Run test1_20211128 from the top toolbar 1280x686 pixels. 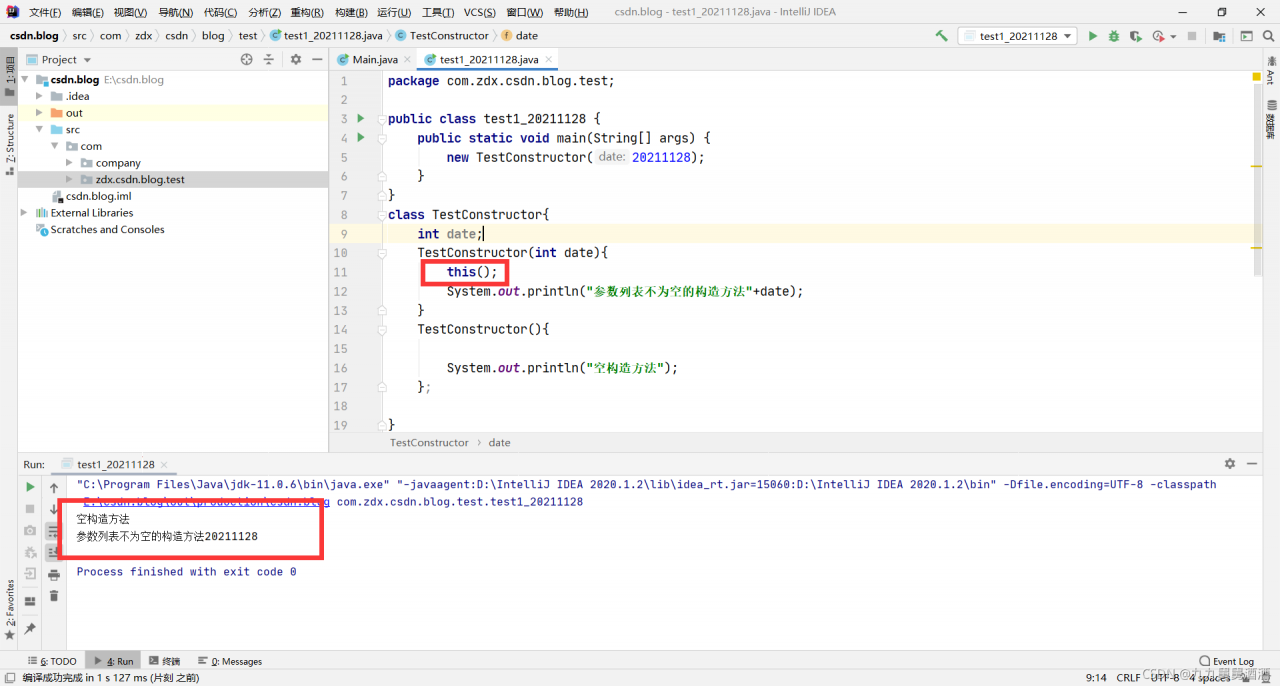tap(1094, 36)
